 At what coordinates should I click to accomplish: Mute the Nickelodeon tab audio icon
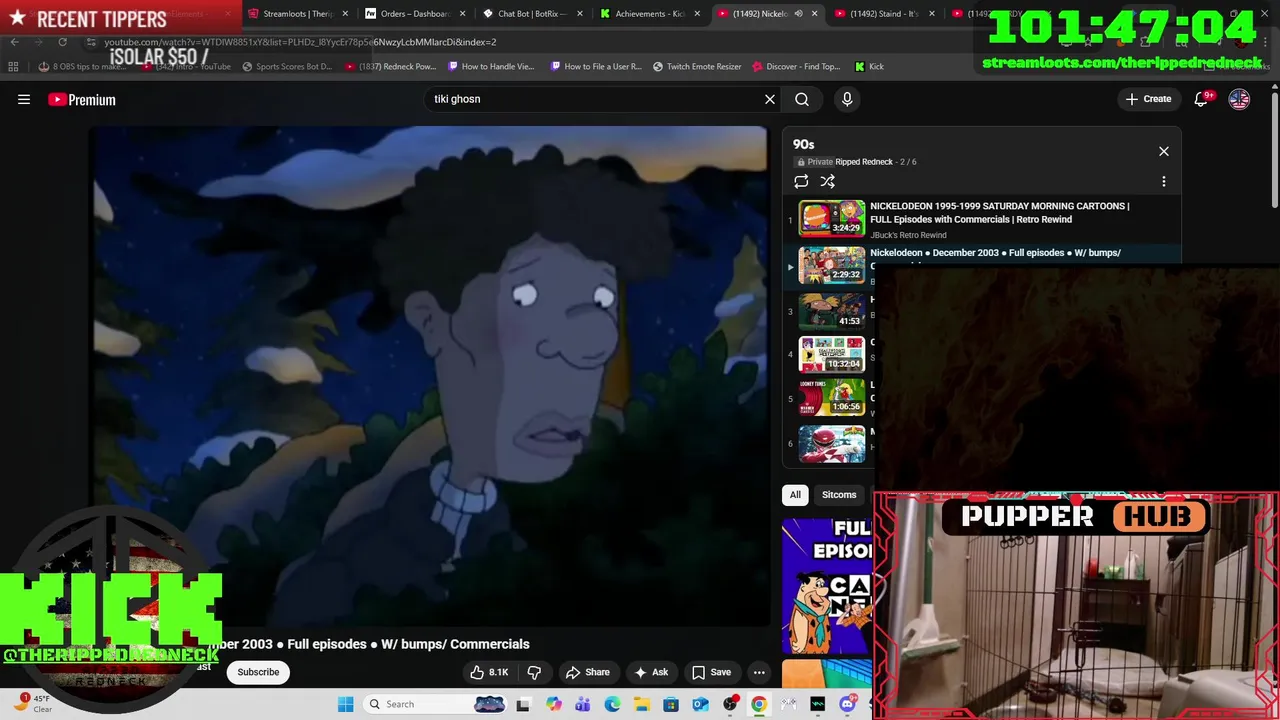798,14
